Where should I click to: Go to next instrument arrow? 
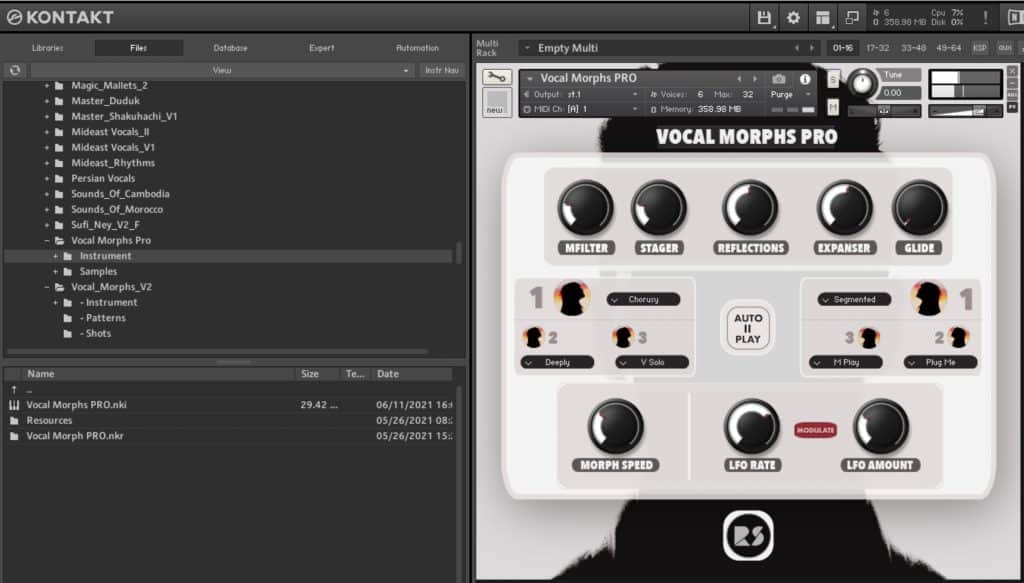point(755,78)
